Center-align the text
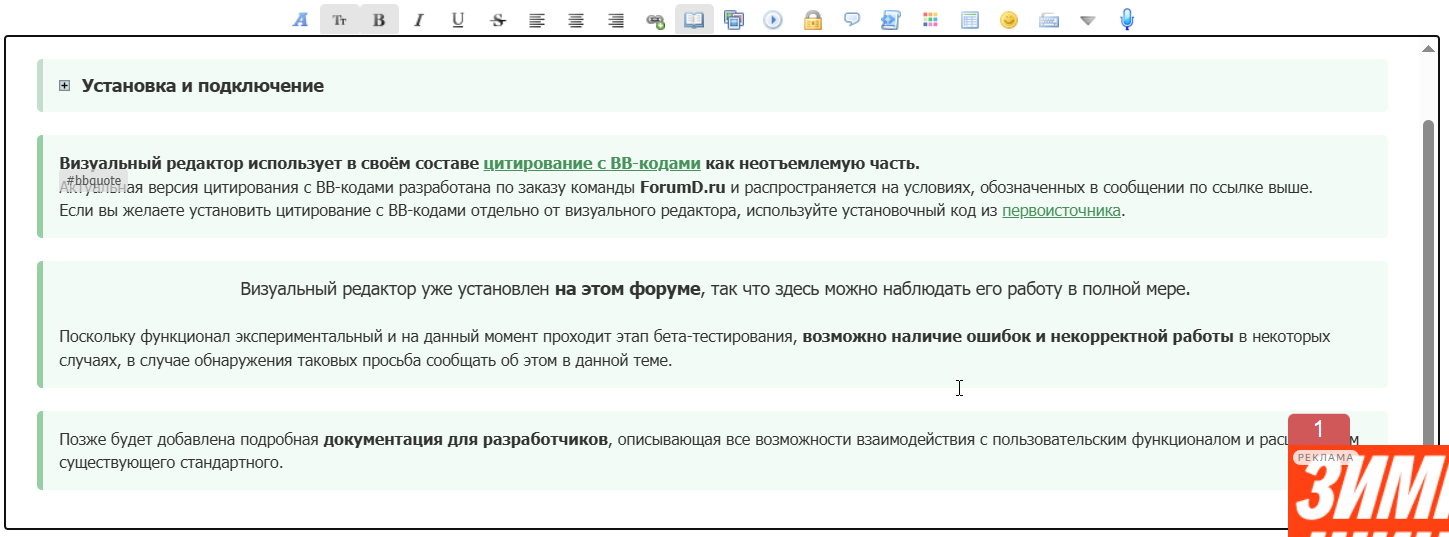 click(x=576, y=20)
